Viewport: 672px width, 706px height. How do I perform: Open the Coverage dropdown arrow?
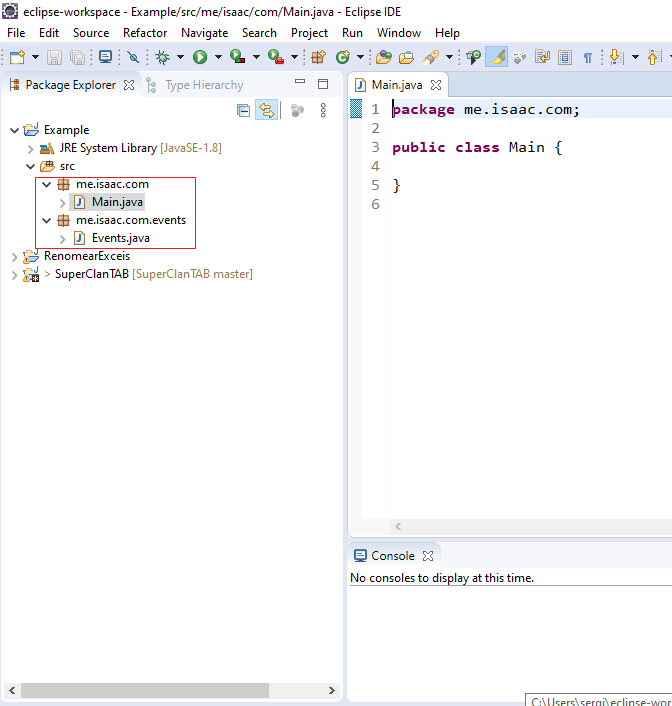click(256, 57)
